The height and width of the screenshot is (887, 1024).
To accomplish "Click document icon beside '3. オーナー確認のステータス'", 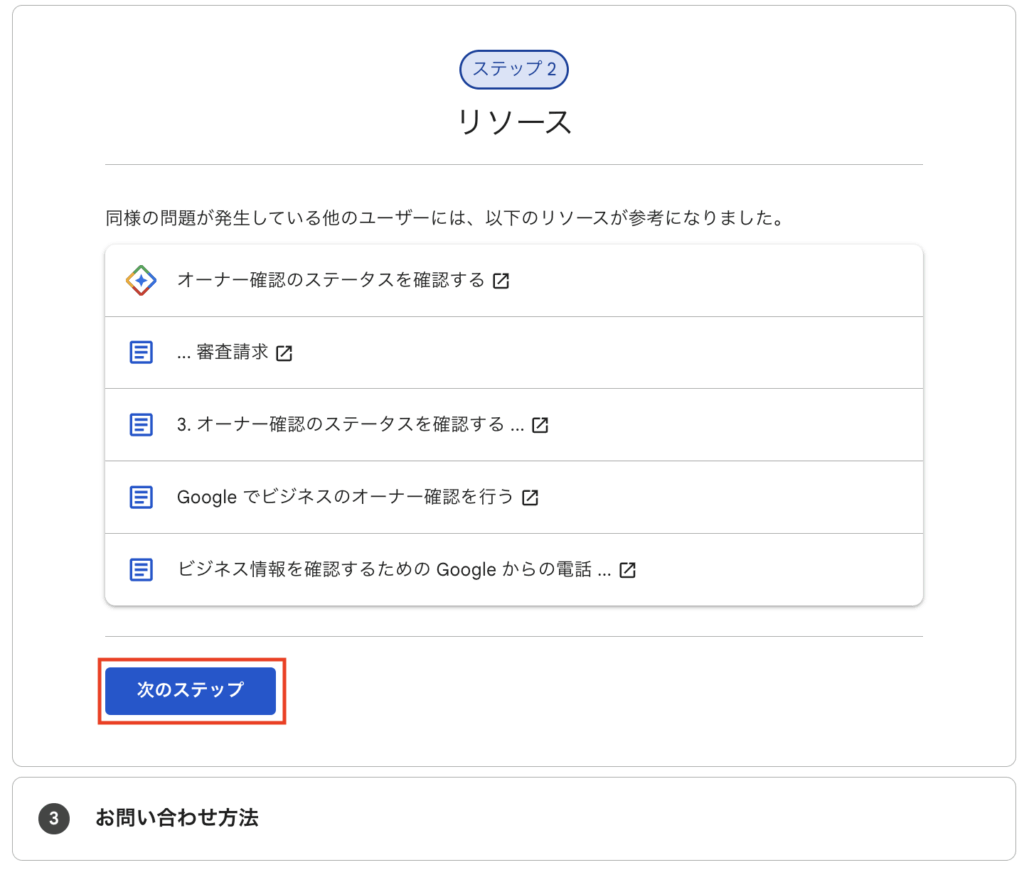I will click(141, 425).
